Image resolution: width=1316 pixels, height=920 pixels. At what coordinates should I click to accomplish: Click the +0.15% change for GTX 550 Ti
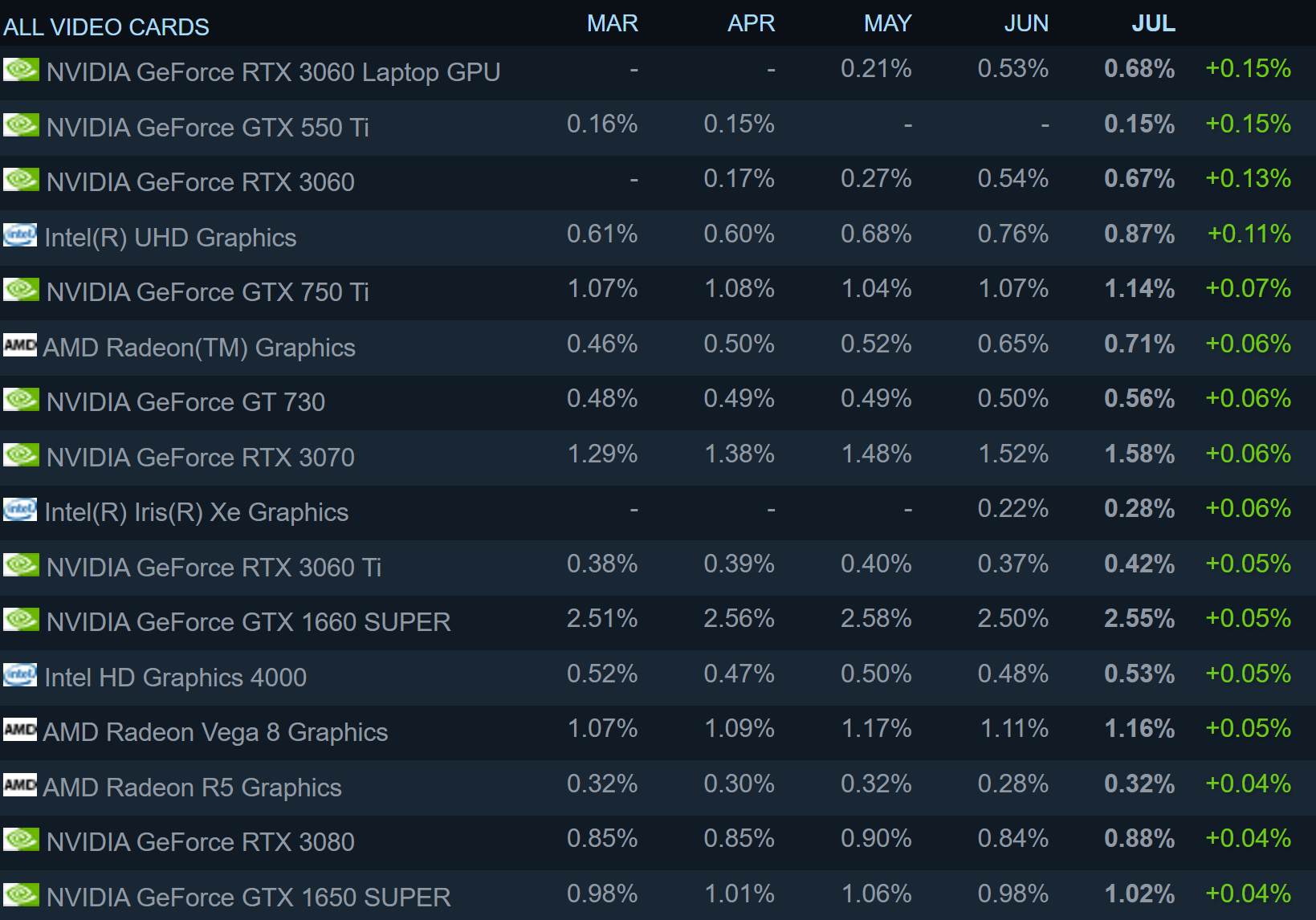coord(1248,124)
